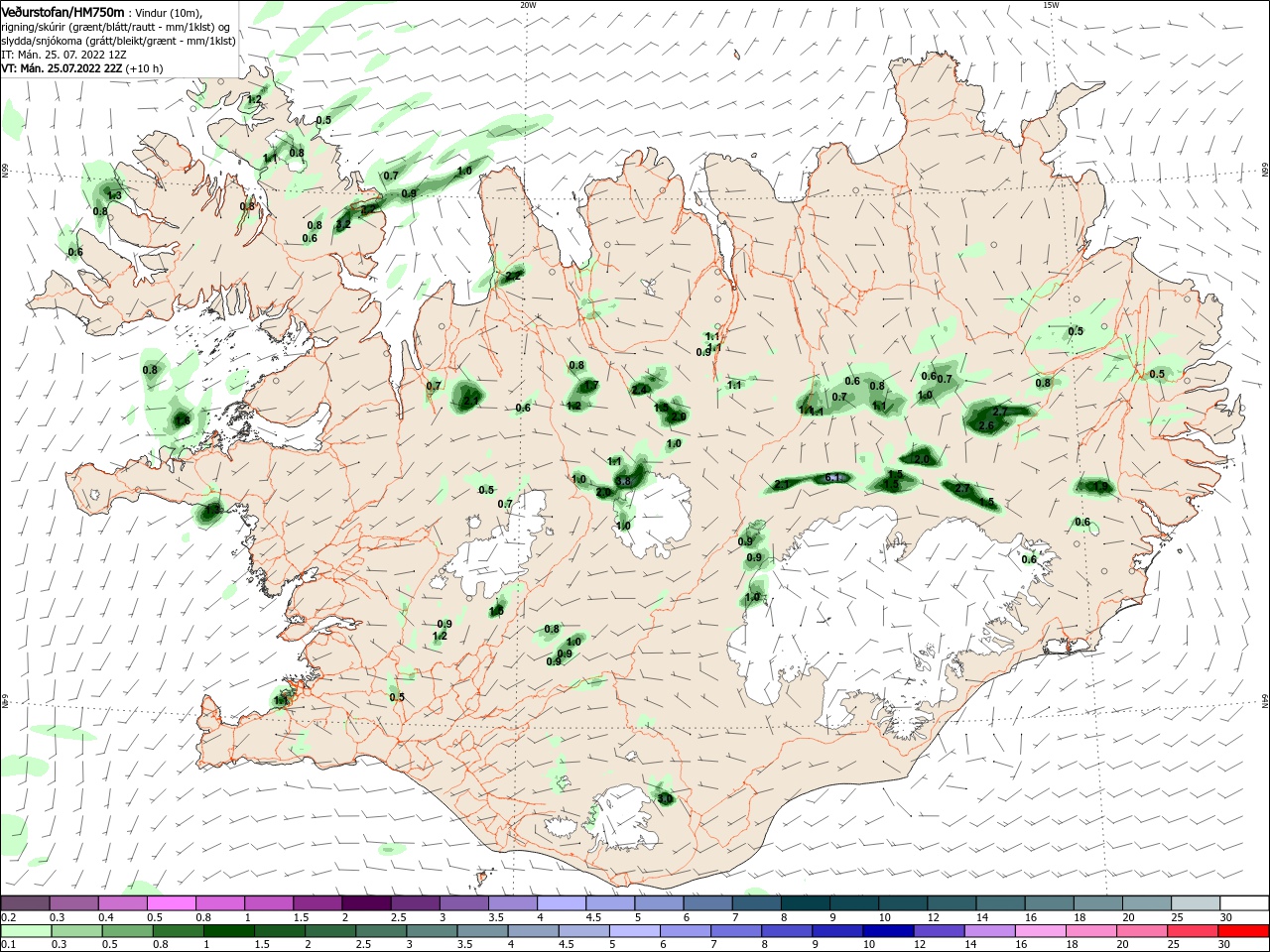Click the 15W longitude label at top
Image resolution: width=1270 pixels, height=952 pixels.
click(1051, 5)
